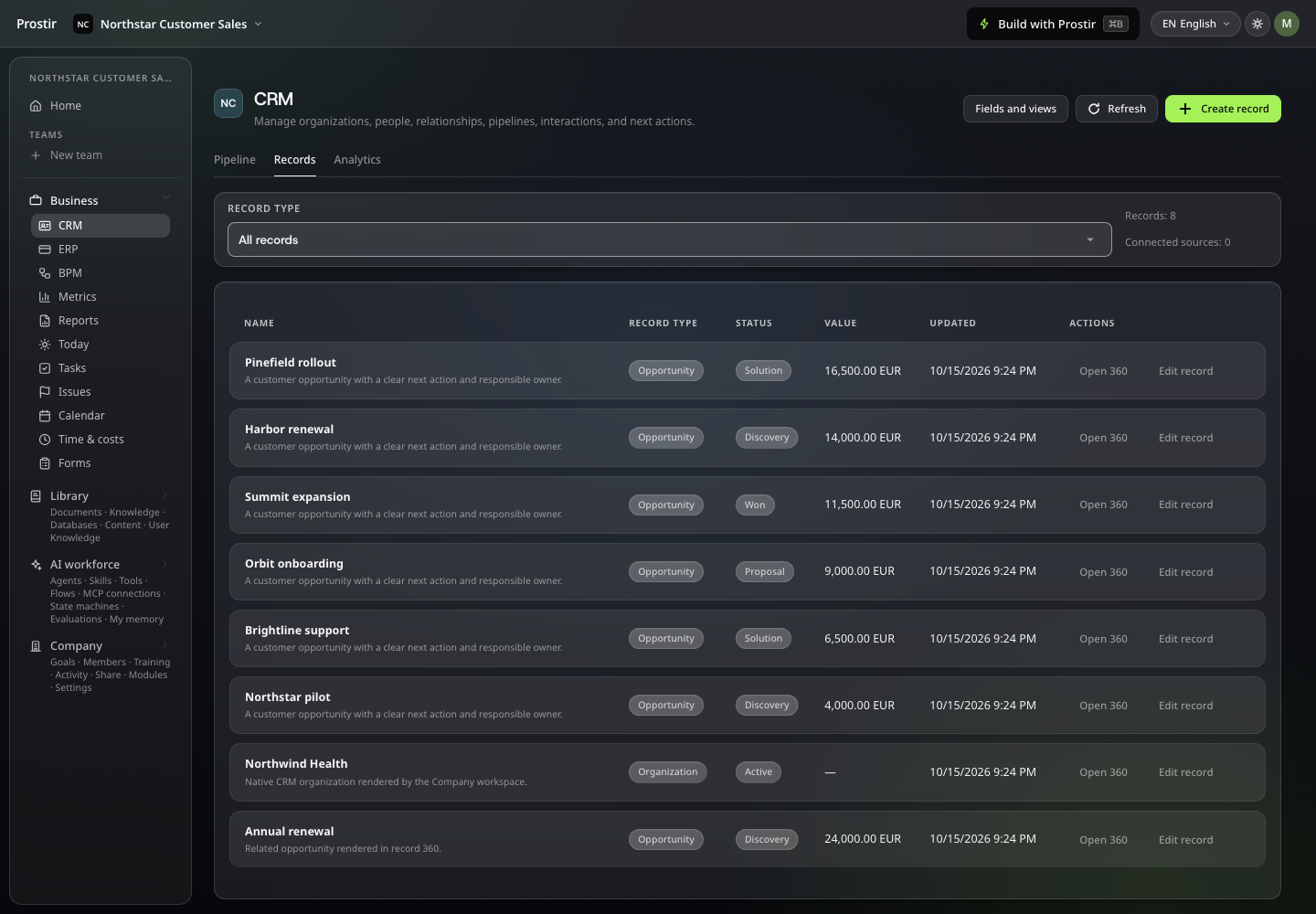The width and height of the screenshot is (1316, 914).
Task: Click the Calendar icon in sidebar
Action: [x=45, y=416]
